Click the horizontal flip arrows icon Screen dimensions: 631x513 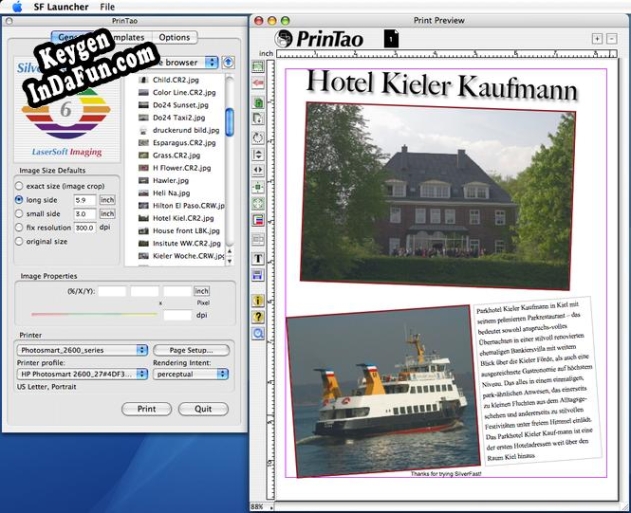[x=258, y=170]
